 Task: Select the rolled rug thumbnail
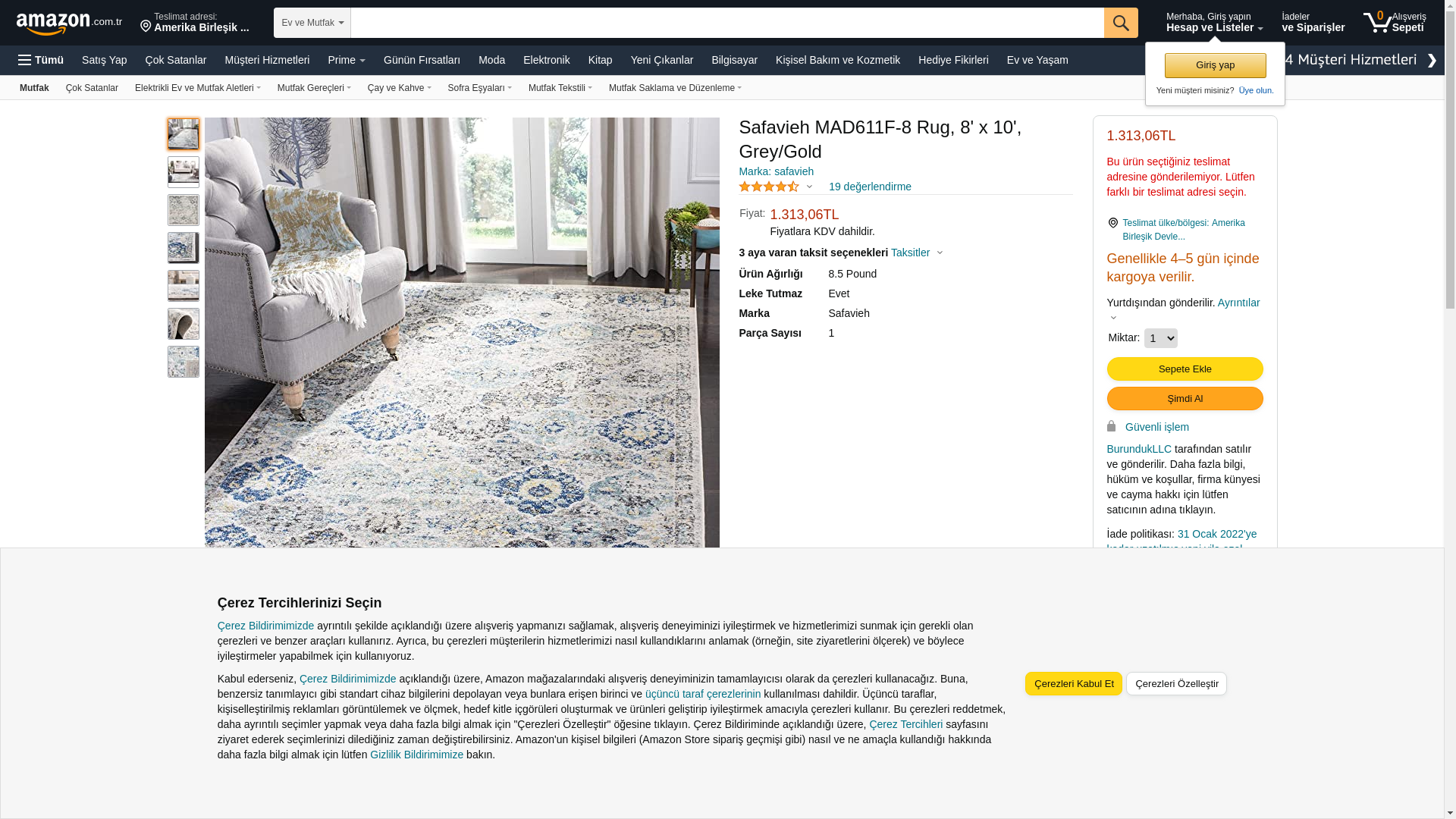click(x=184, y=324)
